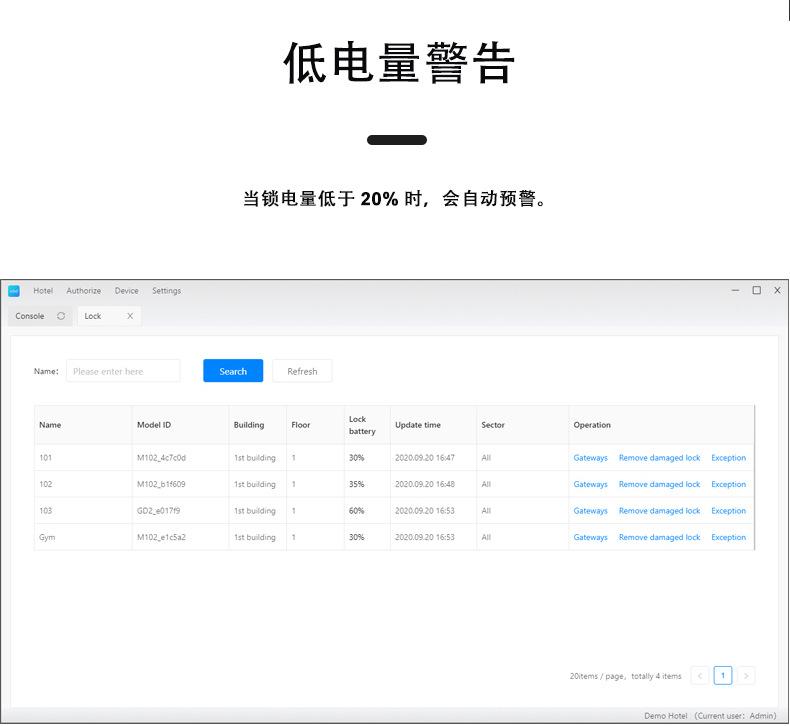Maximize the application window
Viewport: 790px width, 726px height.
coord(756,291)
